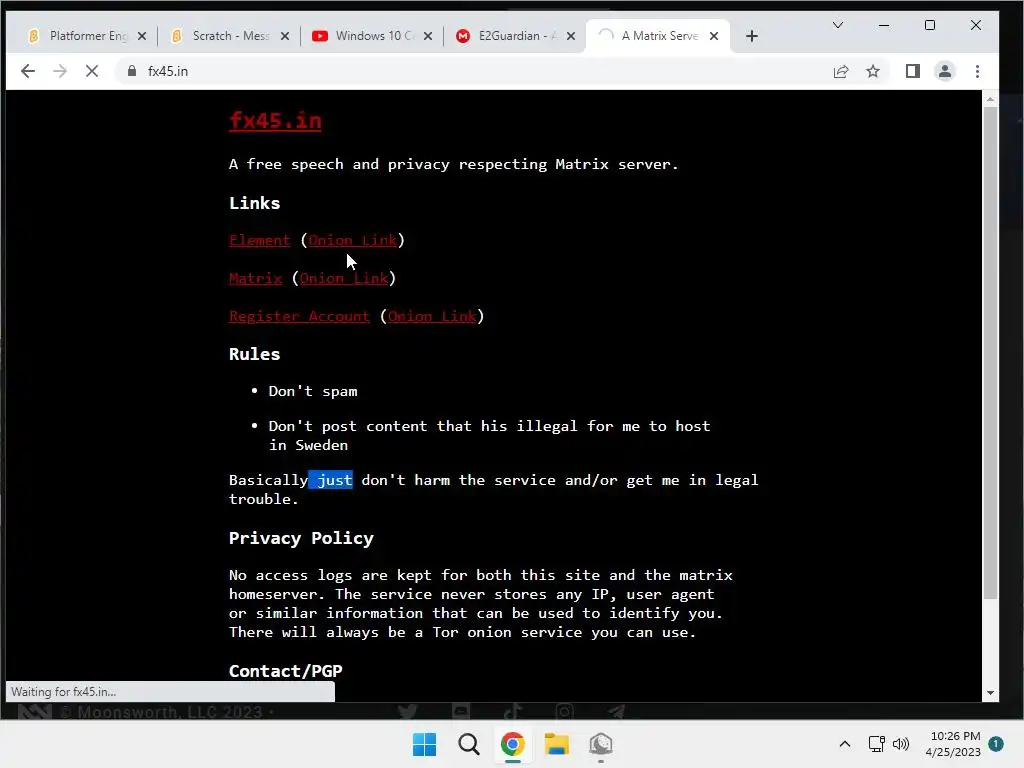Open the Element link

point(259,240)
